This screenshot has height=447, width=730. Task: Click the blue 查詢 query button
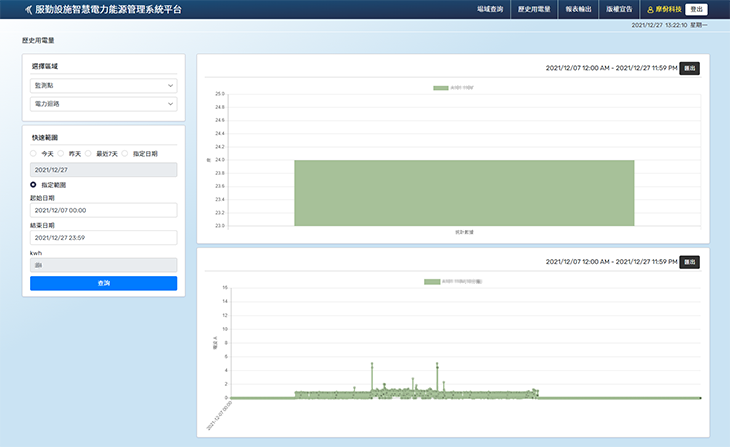tap(103, 283)
